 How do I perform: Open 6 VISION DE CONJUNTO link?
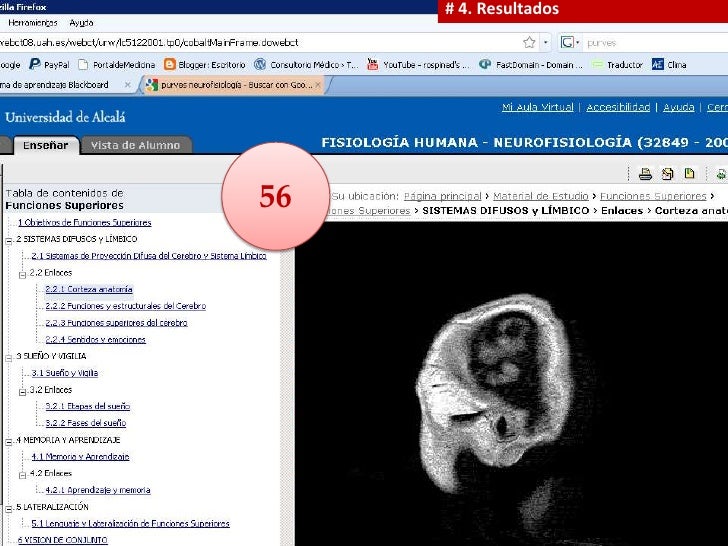62,540
